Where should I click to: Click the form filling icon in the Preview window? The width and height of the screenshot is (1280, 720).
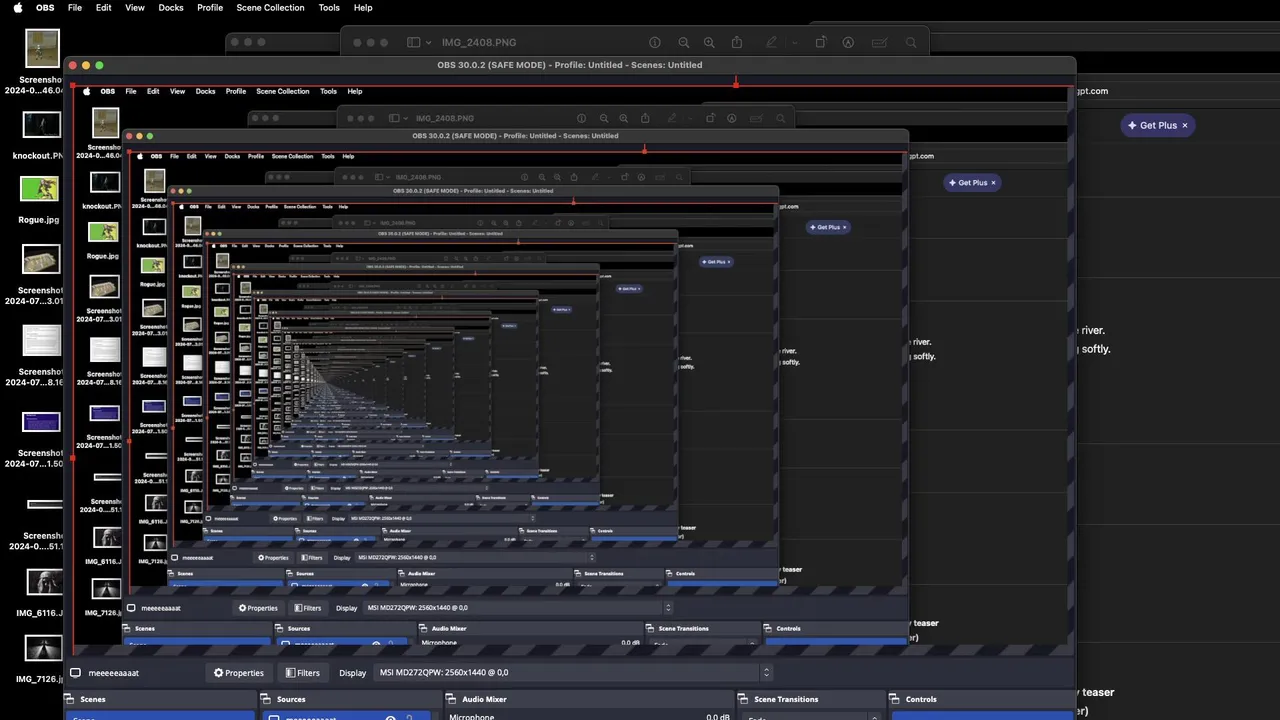click(x=880, y=43)
